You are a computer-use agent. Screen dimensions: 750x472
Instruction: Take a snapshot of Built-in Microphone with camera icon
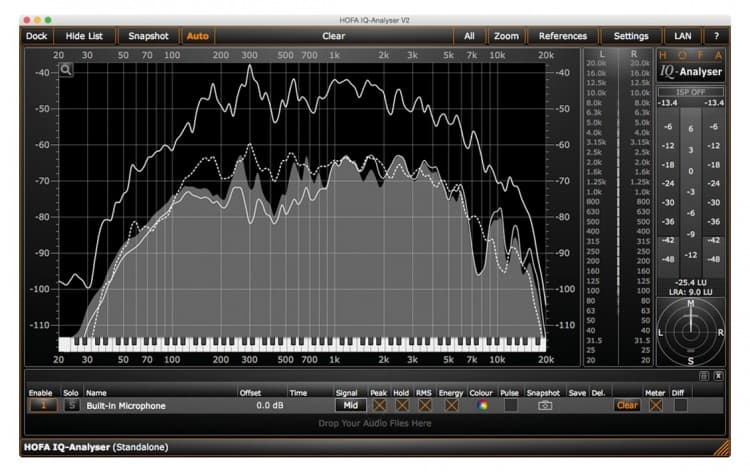pos(545,406)
